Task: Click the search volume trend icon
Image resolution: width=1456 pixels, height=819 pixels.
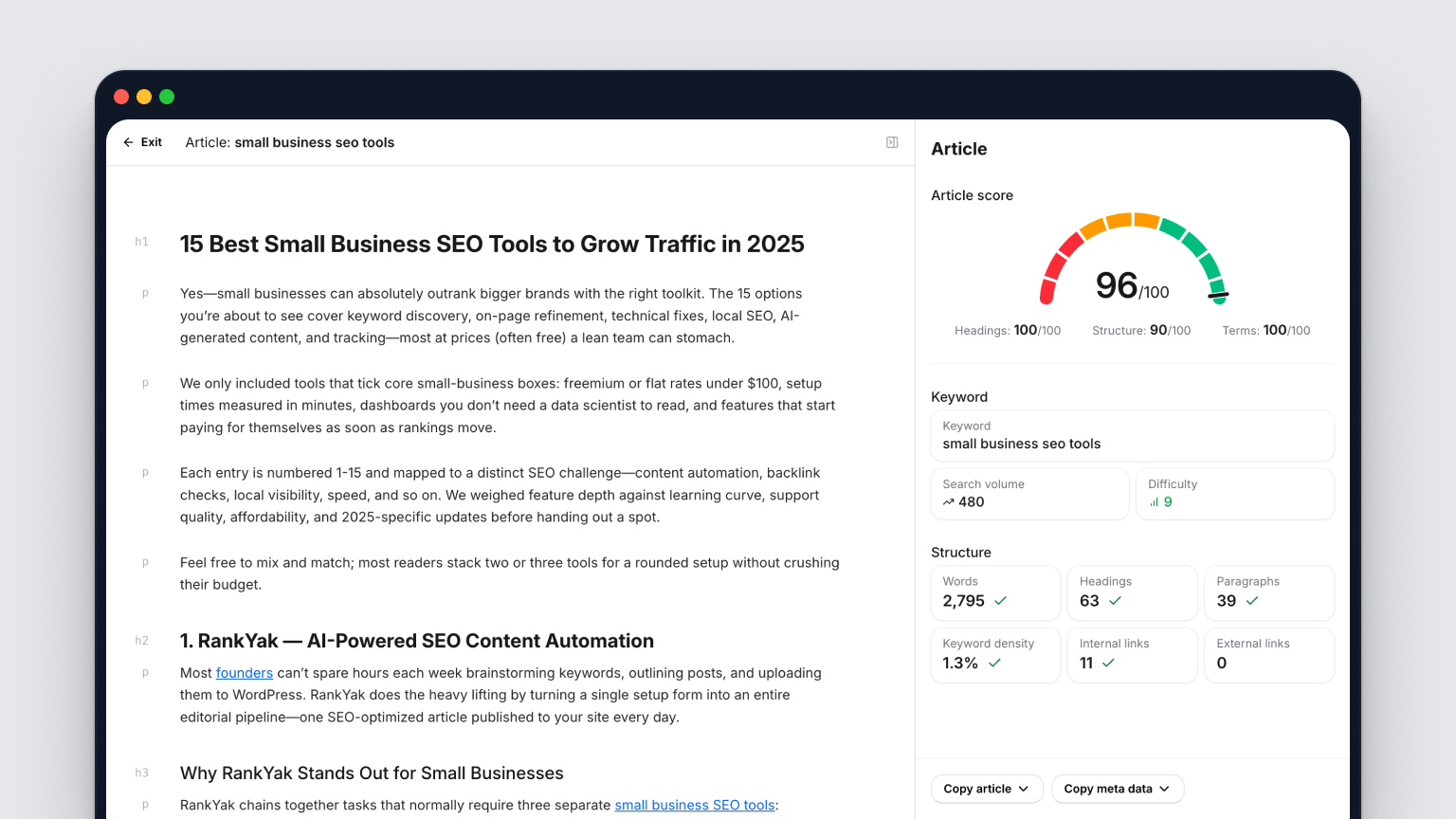Action: point(948,502)
